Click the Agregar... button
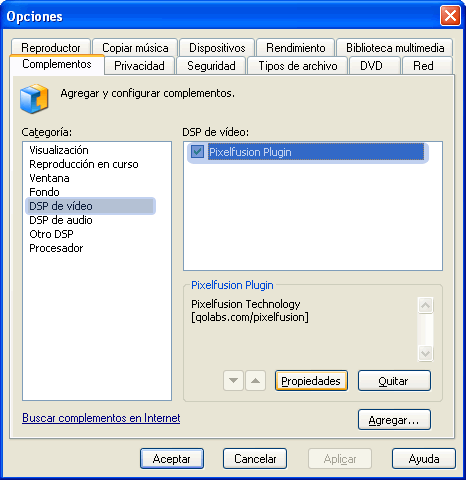Image resolution: width=466 pixels, height=480 pixels. (x=394, y=420)
